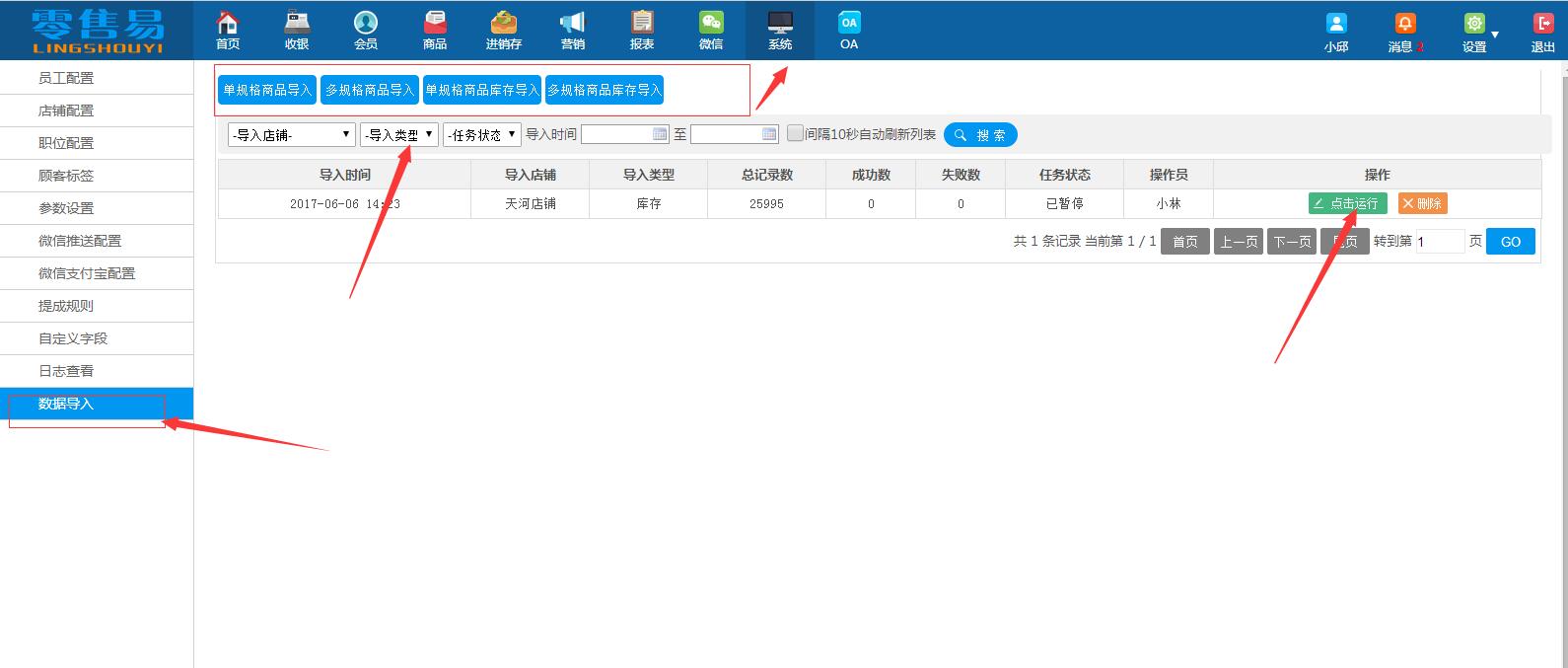This screenshot has width=1568, height=668.
Task: Focus the import start date field
Action: coord(625,134)
